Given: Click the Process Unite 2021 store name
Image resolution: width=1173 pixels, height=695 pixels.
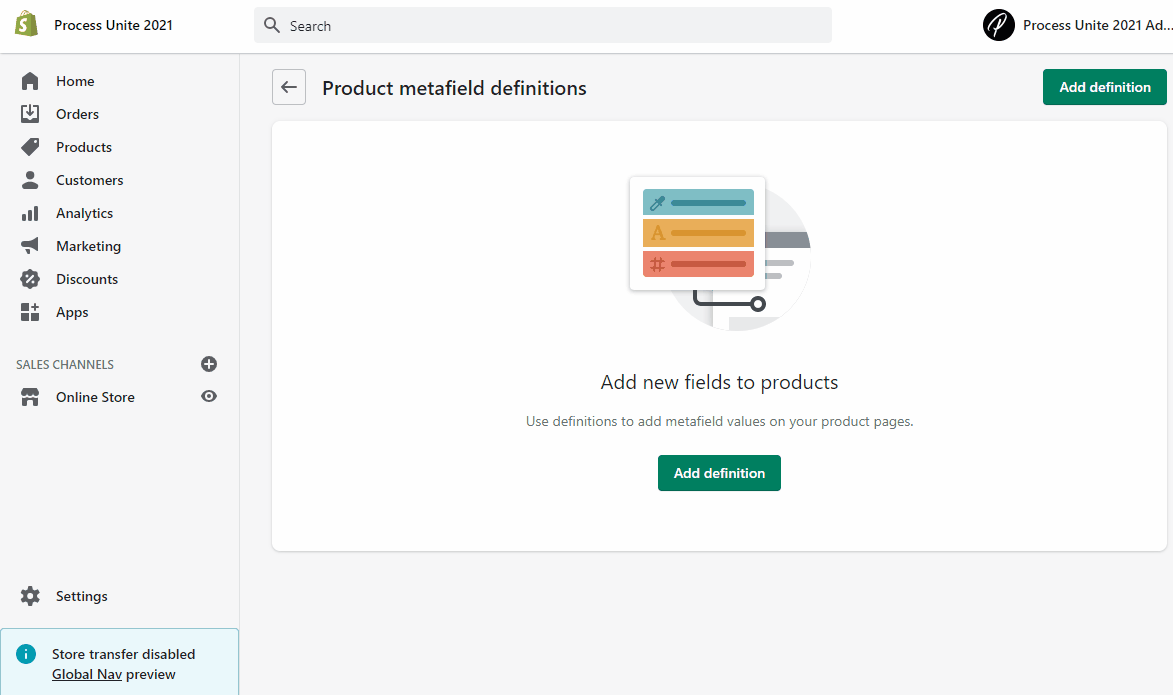Looking at the screenshot, I should click(113, 25).
